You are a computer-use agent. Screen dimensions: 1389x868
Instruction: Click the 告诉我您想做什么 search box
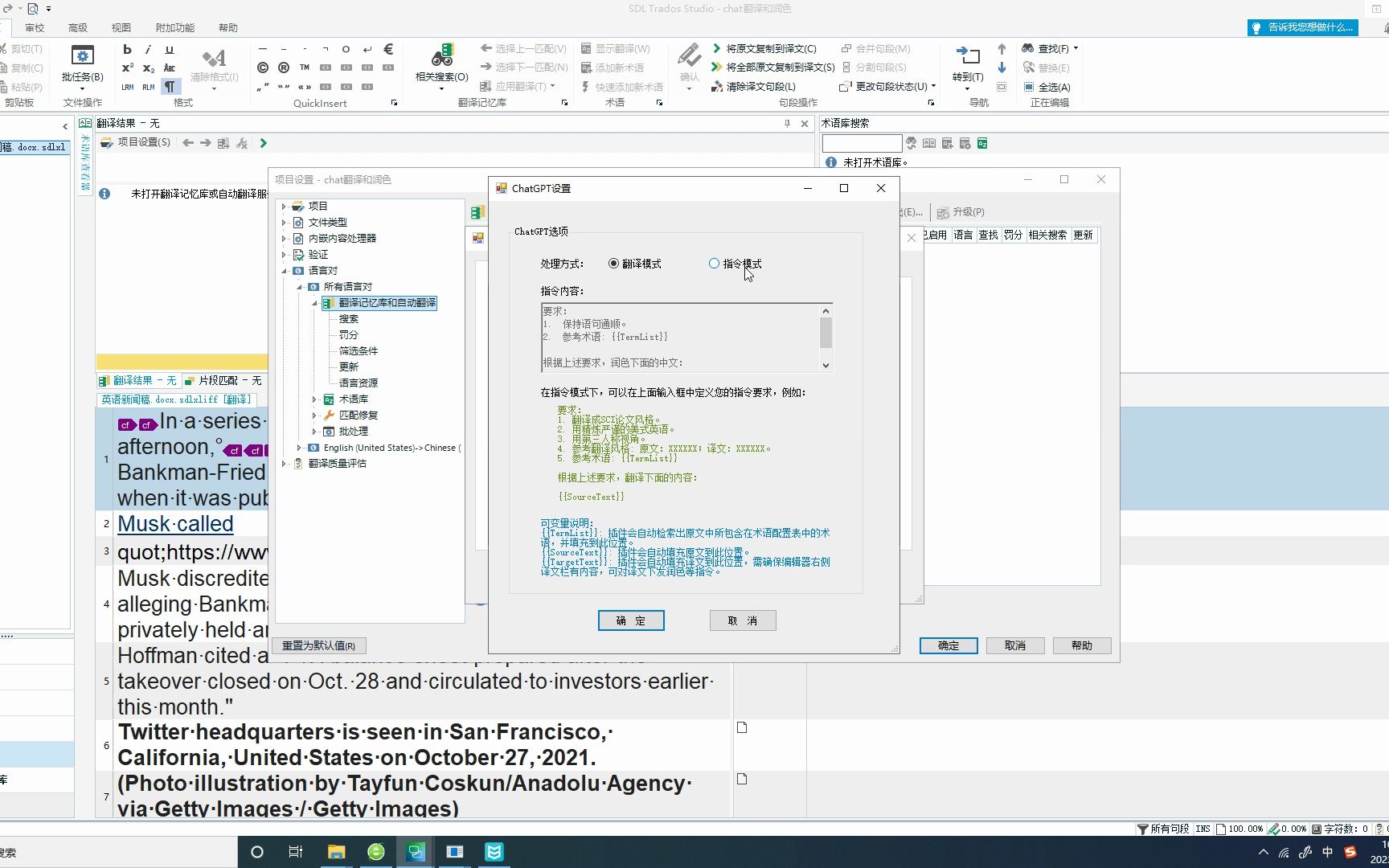click(1303, 27)
